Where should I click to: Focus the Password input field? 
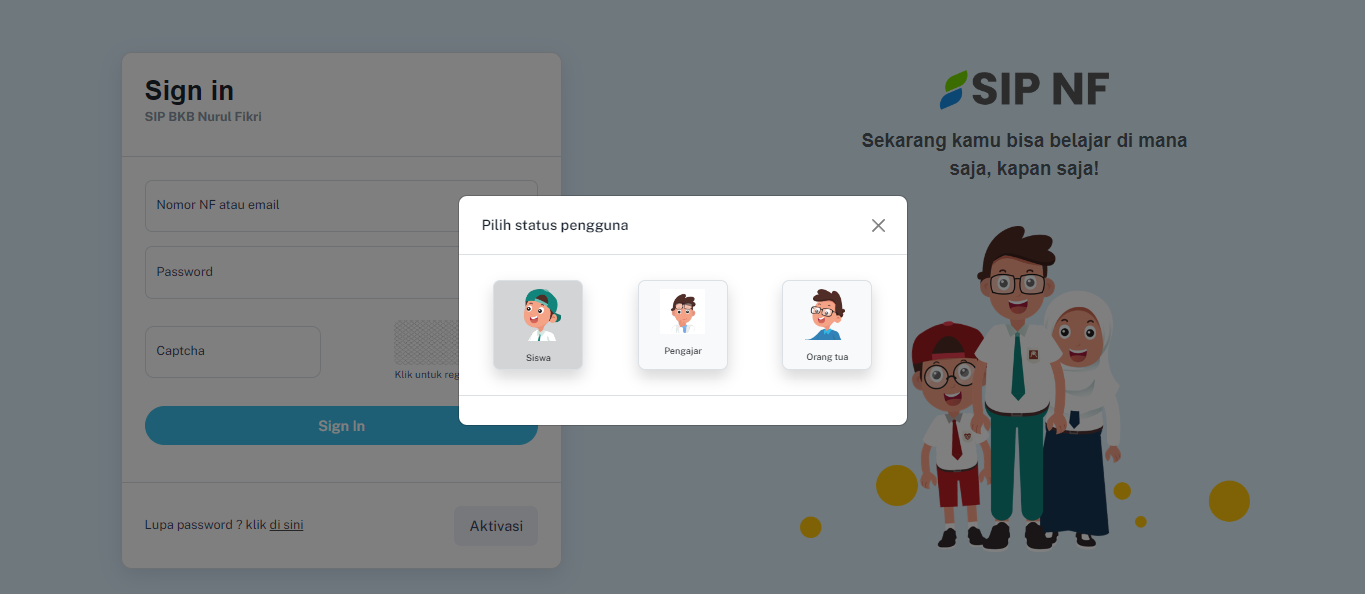click(341, 272)
